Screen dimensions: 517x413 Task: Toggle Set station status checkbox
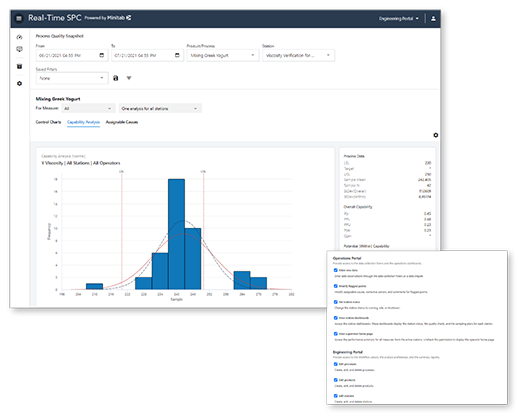coord(336,302)
